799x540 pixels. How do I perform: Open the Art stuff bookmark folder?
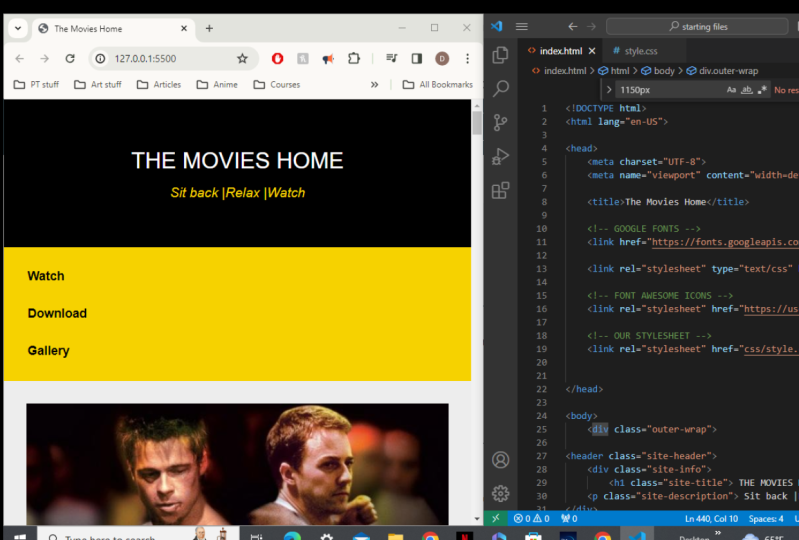coord(98,85)
